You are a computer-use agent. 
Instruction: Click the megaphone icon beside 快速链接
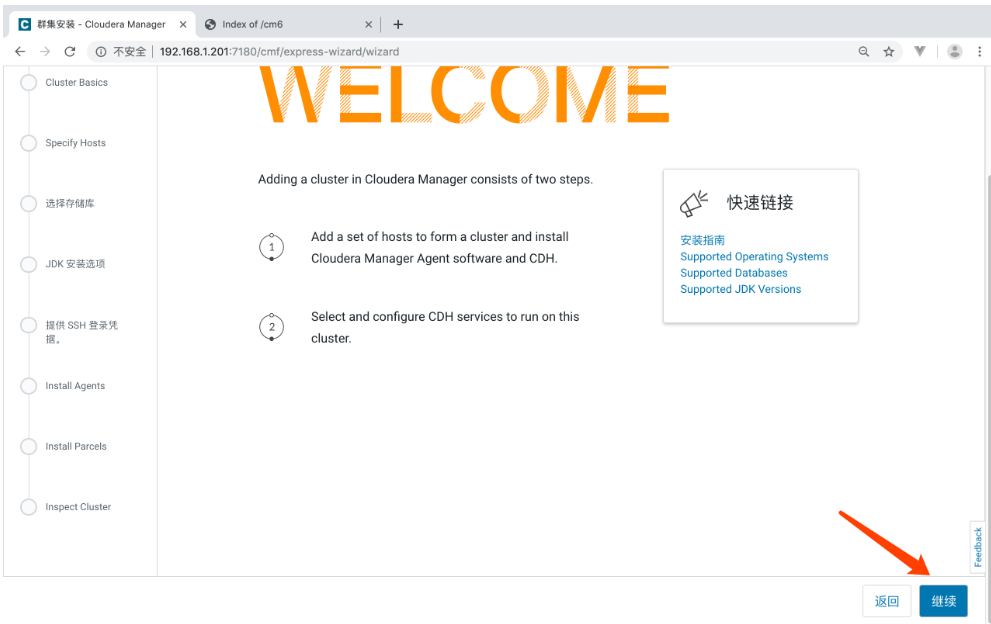(694, 204)
